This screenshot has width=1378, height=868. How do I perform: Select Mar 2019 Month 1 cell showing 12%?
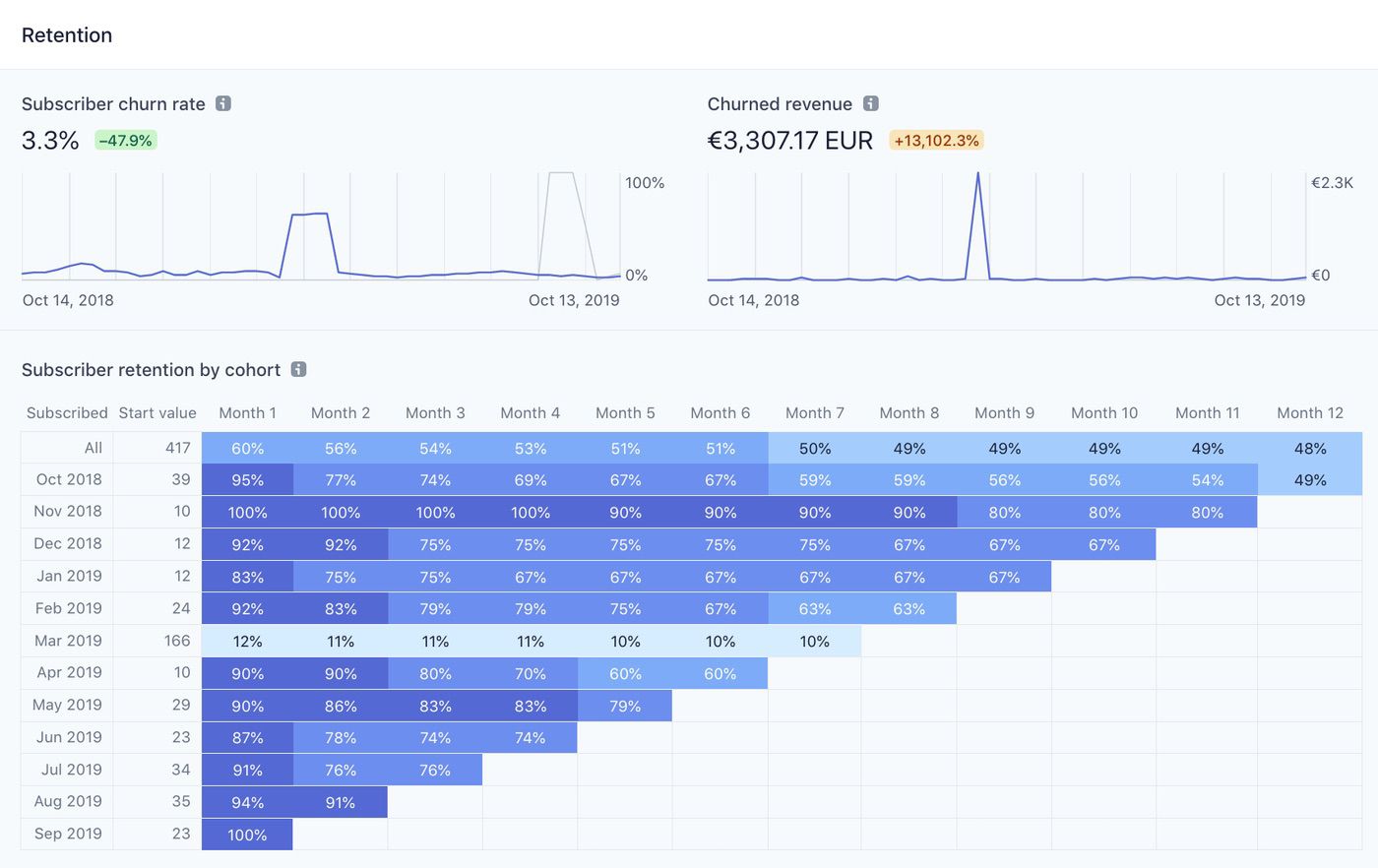(x=247, y=642)
